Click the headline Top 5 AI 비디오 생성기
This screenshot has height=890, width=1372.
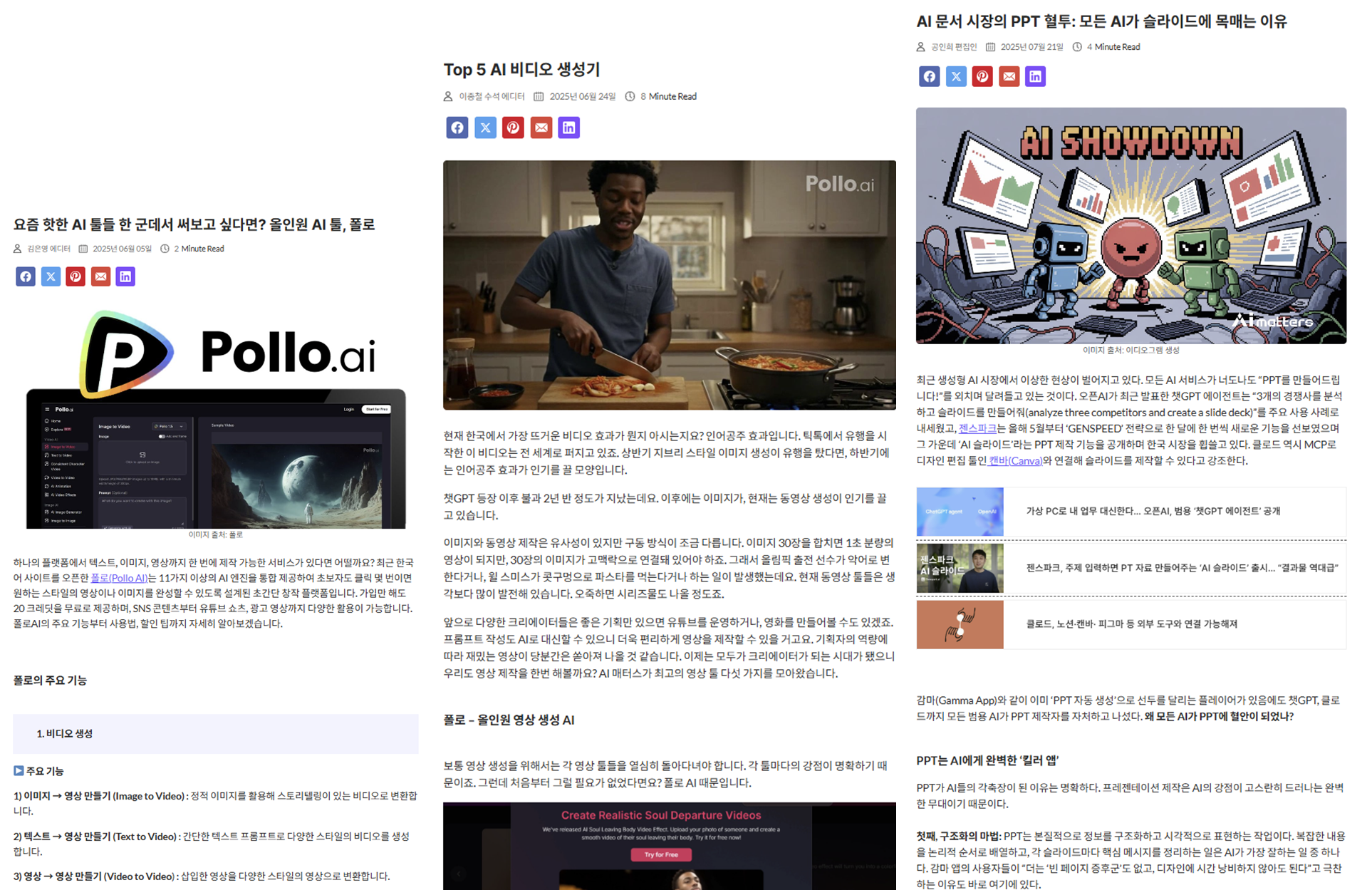click(x=522, y=69)
